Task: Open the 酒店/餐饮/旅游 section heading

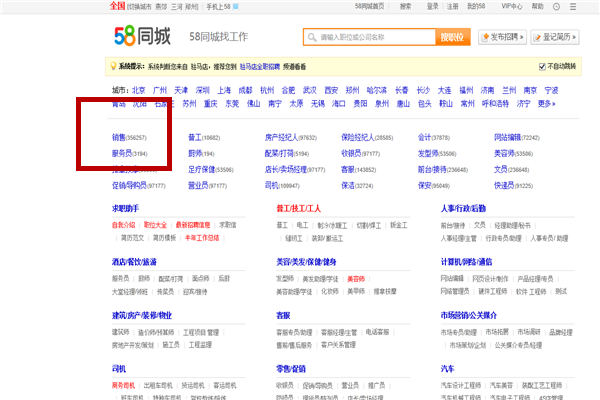Action: pos(134,262)
